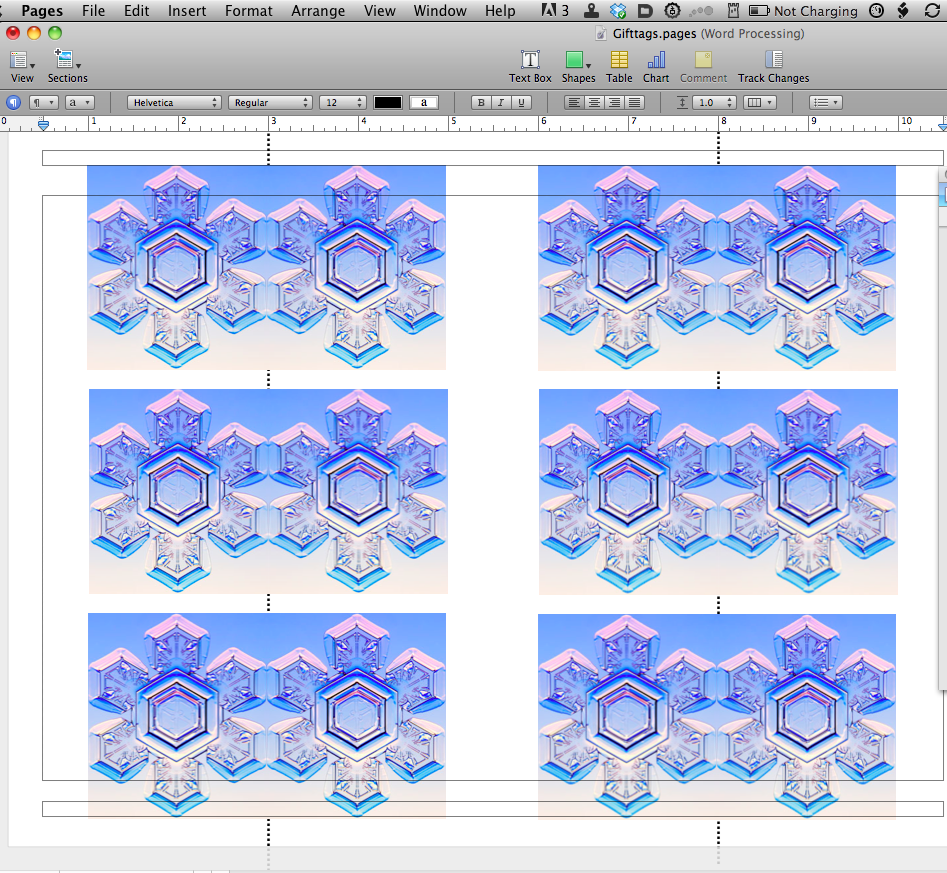Screen dimensions: 947x873
Task: Open the File menu
Action: coord(94,11)
